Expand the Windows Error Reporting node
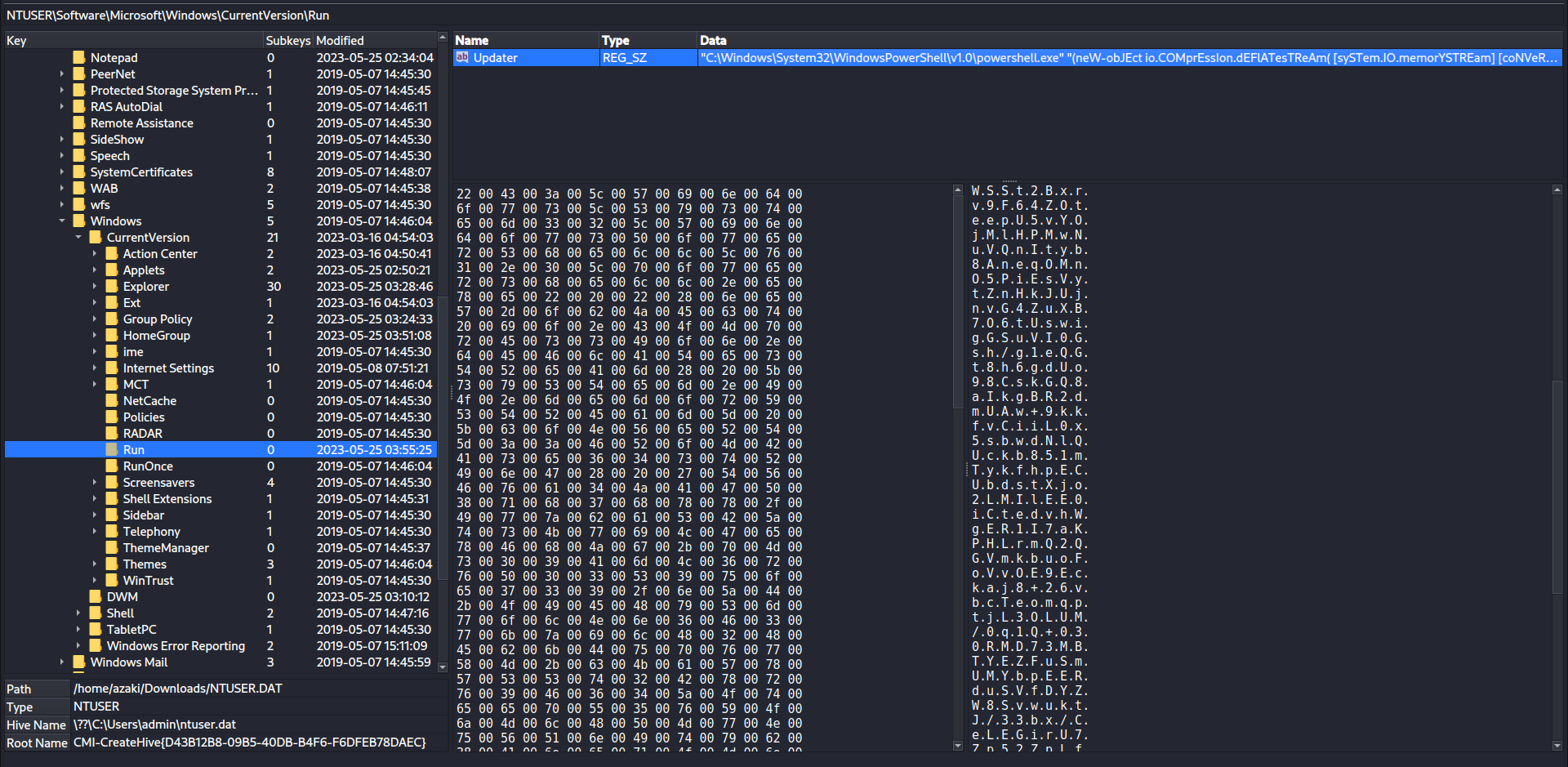Image resolution: width=1568 pixels, height=767 pixels. click(78, 645)
